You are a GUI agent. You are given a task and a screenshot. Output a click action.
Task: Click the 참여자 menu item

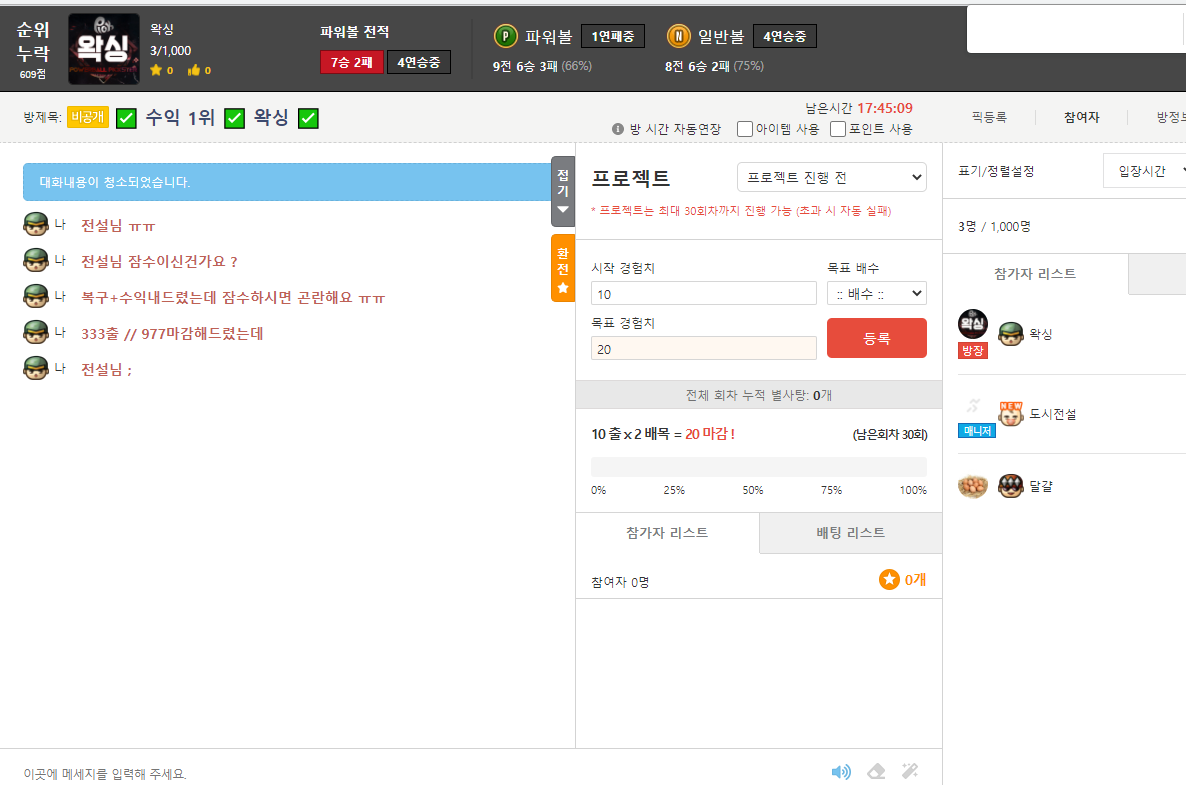1081,117
